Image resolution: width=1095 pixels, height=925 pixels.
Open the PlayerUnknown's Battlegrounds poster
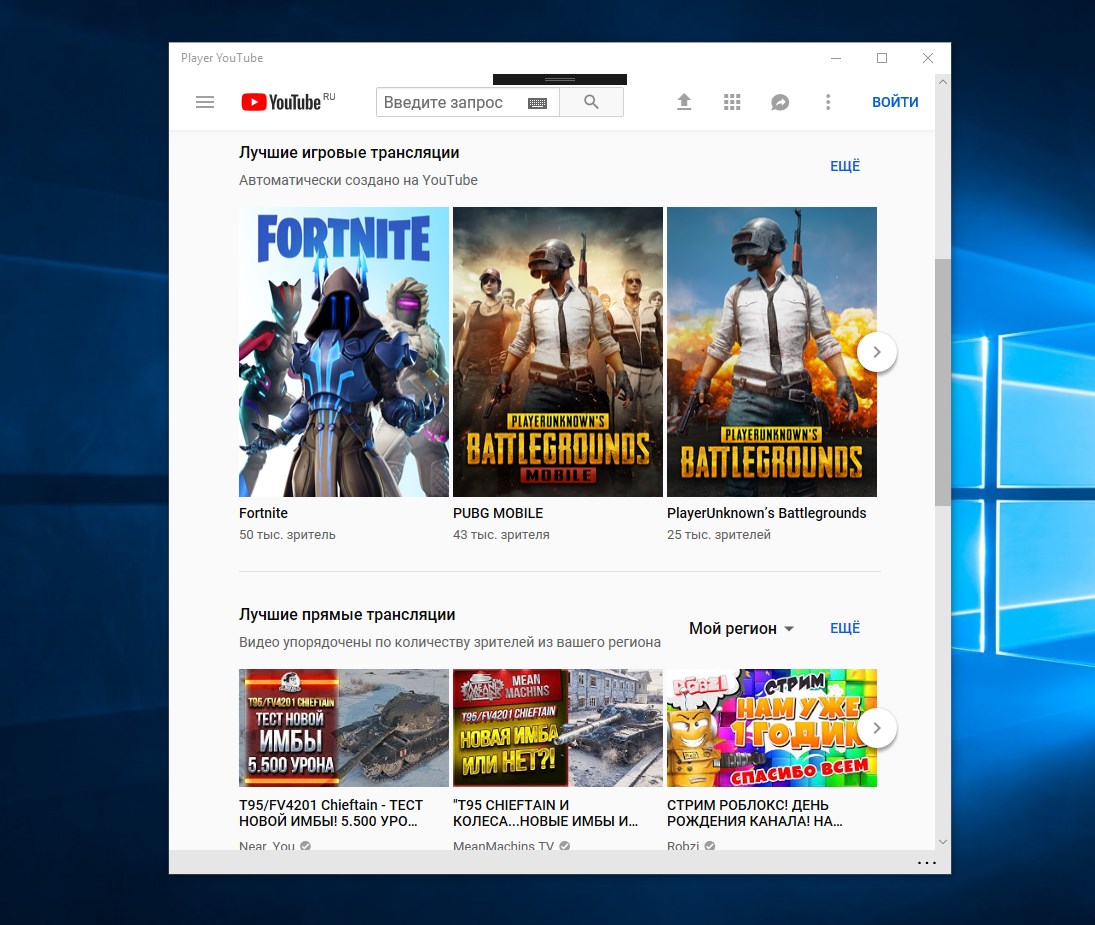tap(772, 352)
